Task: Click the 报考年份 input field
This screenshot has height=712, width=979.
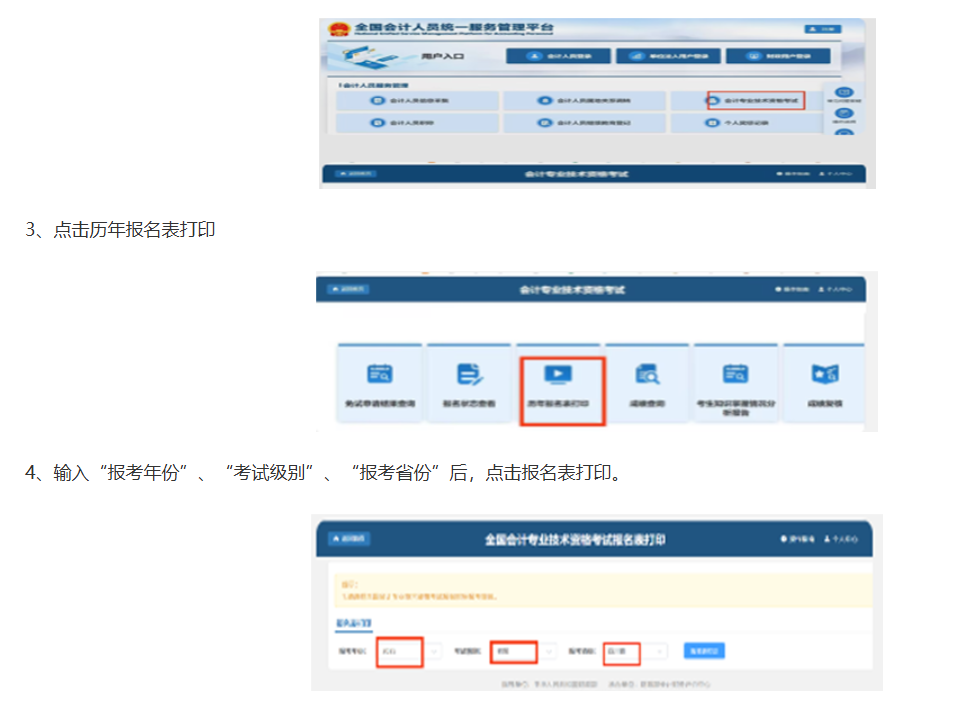Action: 400,651
